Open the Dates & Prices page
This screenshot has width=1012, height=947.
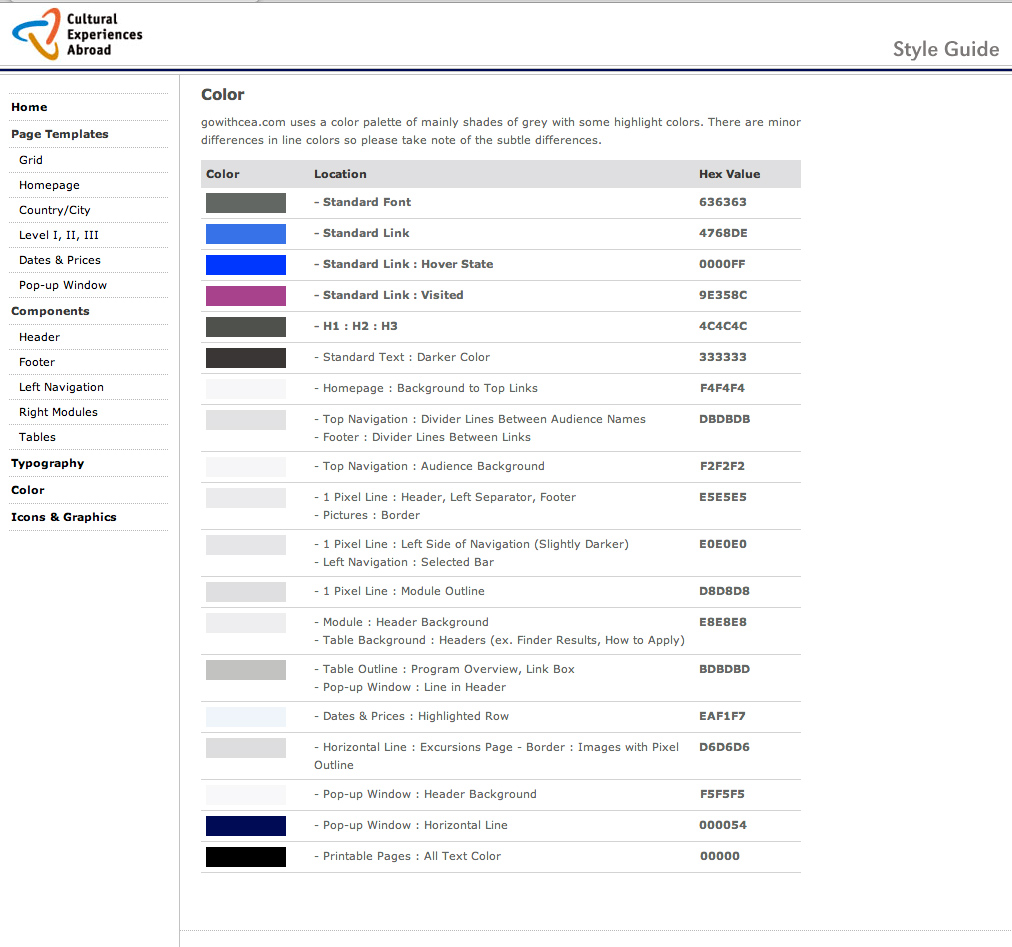(59, 260)
